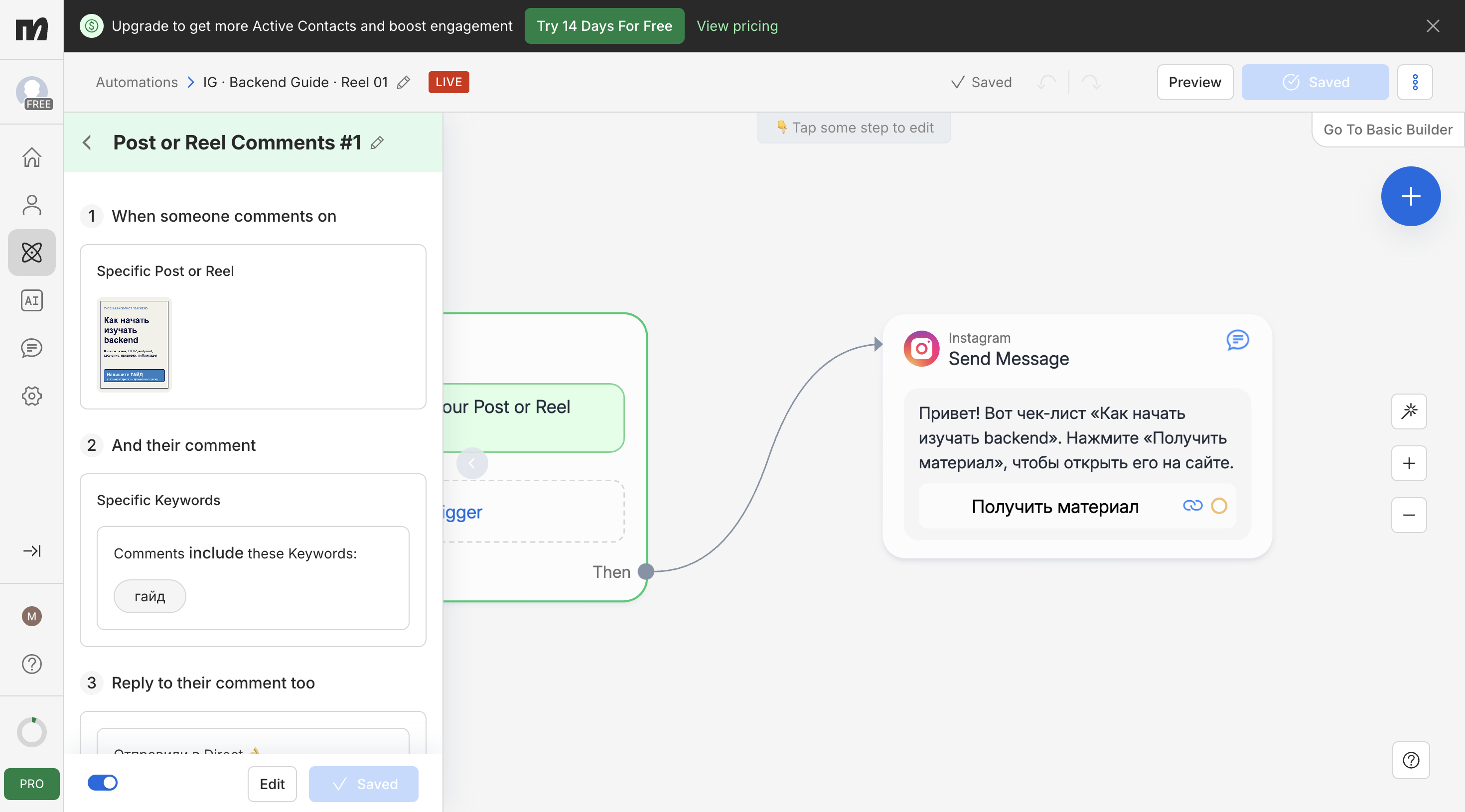Open the Automation sidebar icon
Screen dimensions: 1465x812
(32, 253)
